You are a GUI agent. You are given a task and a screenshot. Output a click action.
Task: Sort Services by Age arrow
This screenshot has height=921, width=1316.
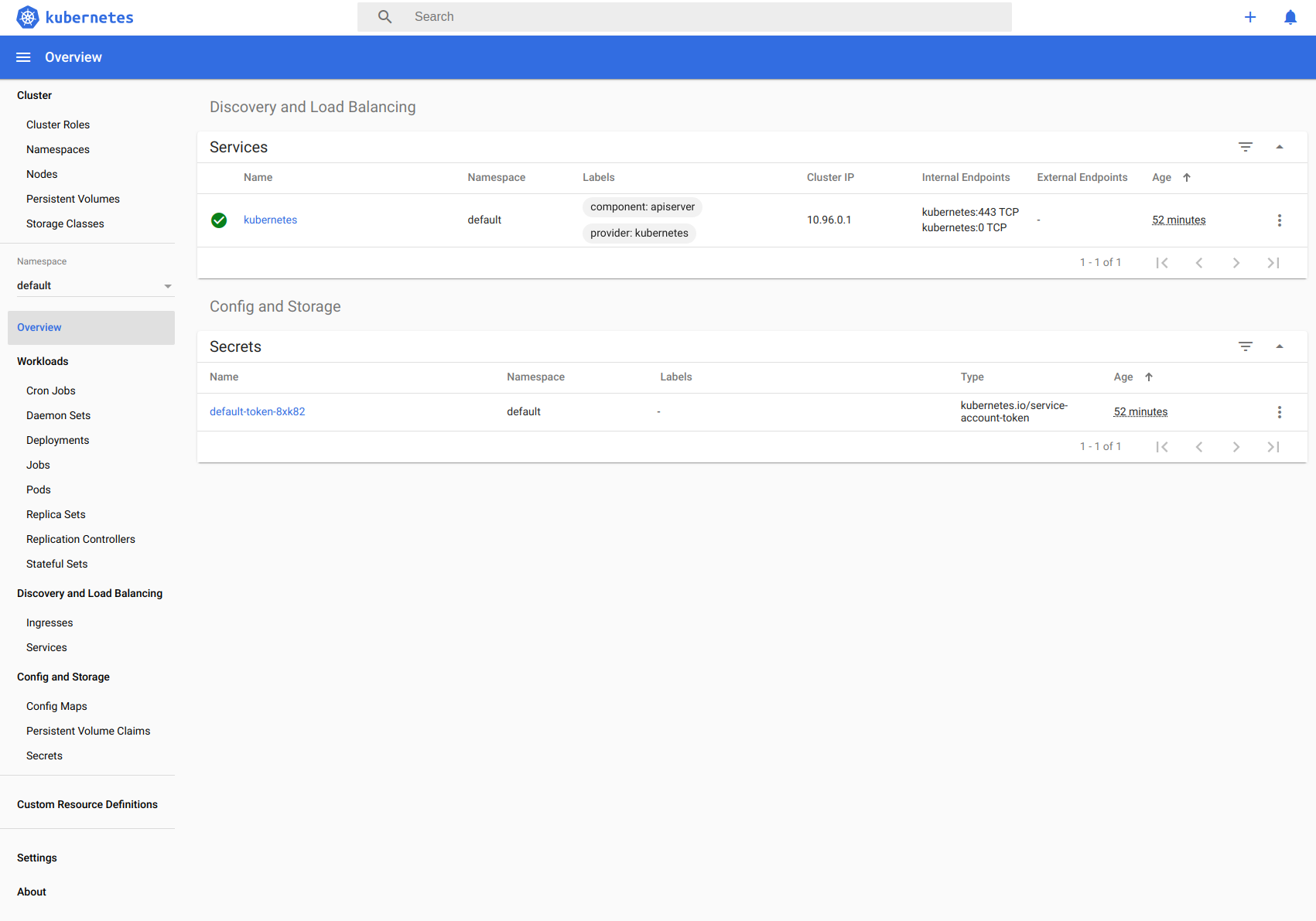pyautogui.click(x=1187, y=178)
